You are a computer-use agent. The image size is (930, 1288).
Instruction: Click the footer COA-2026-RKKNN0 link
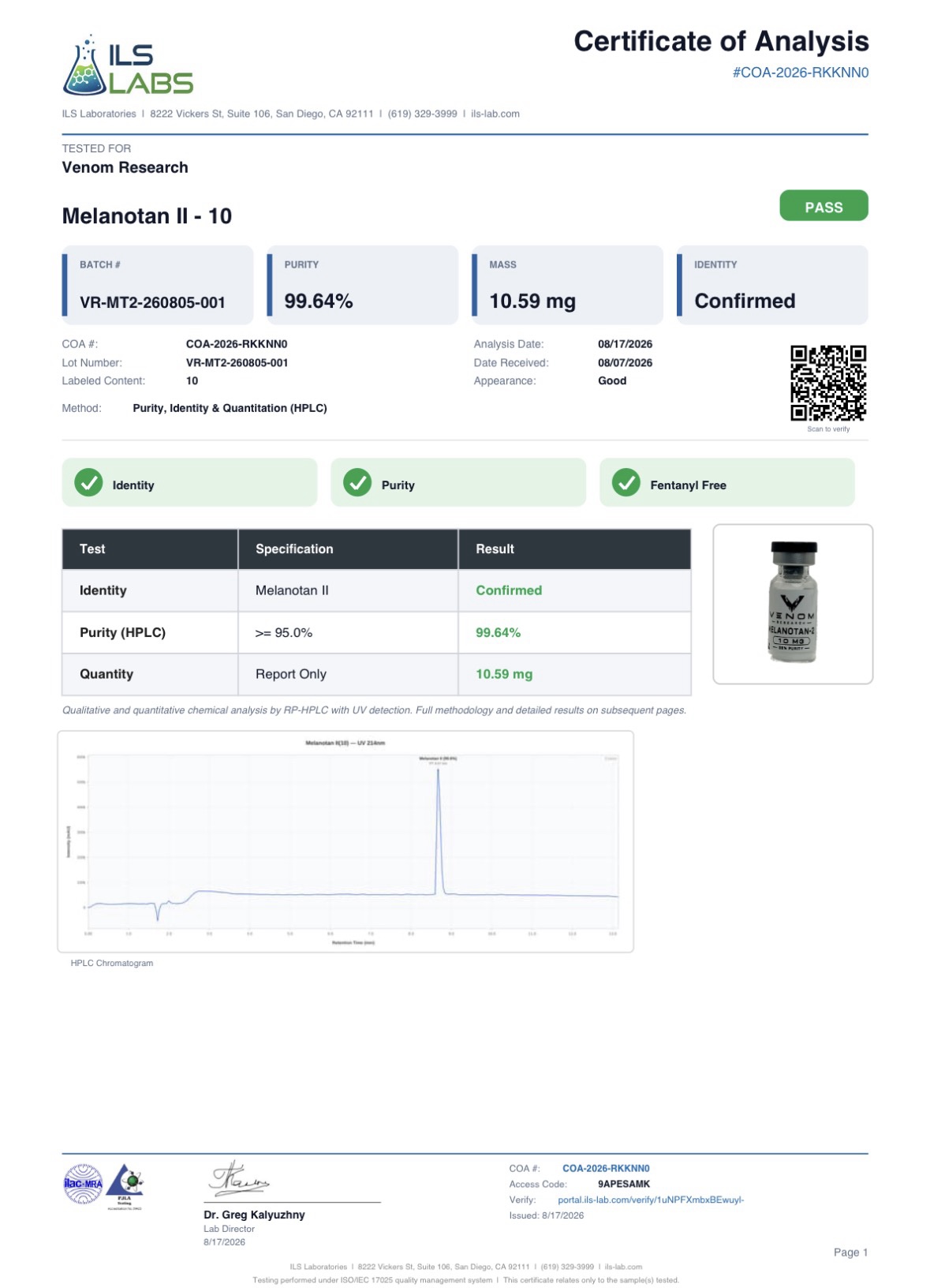click(x=606, y=1168)
